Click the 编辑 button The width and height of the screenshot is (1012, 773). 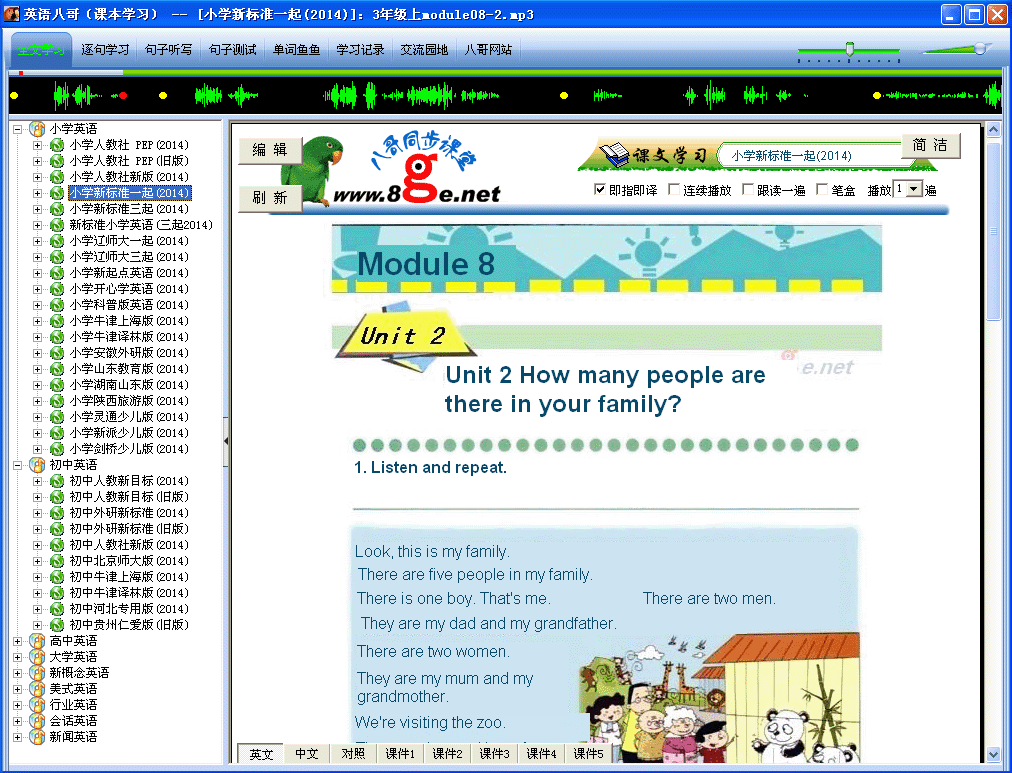(x=270, y=150)
